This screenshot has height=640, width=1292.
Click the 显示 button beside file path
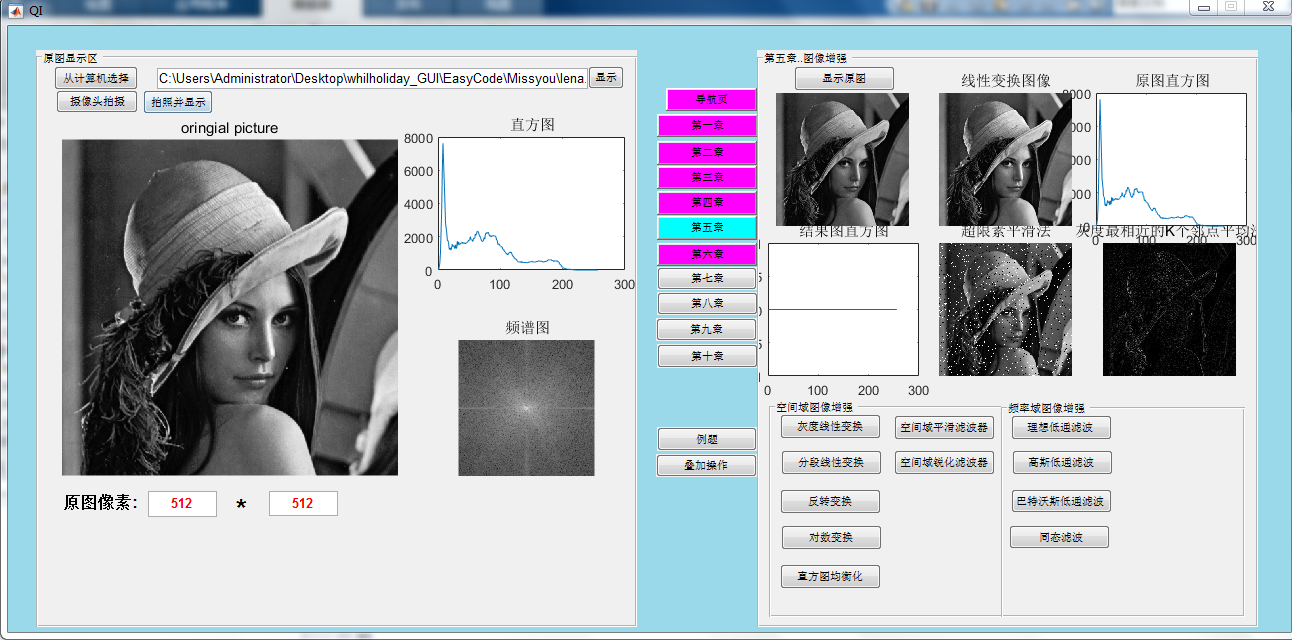(x=606, y=78)
